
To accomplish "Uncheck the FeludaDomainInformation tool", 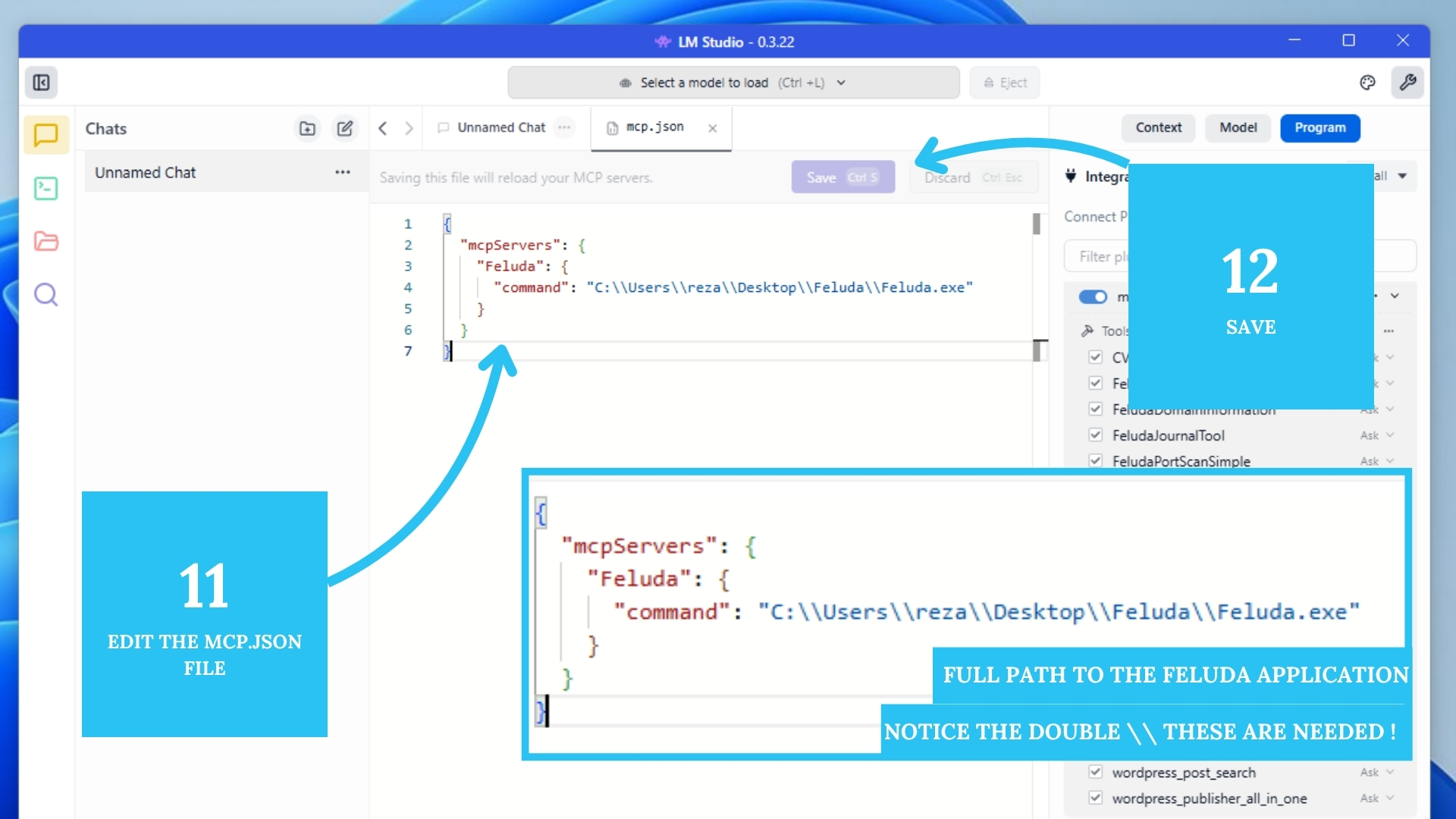I will (1095, 409).
